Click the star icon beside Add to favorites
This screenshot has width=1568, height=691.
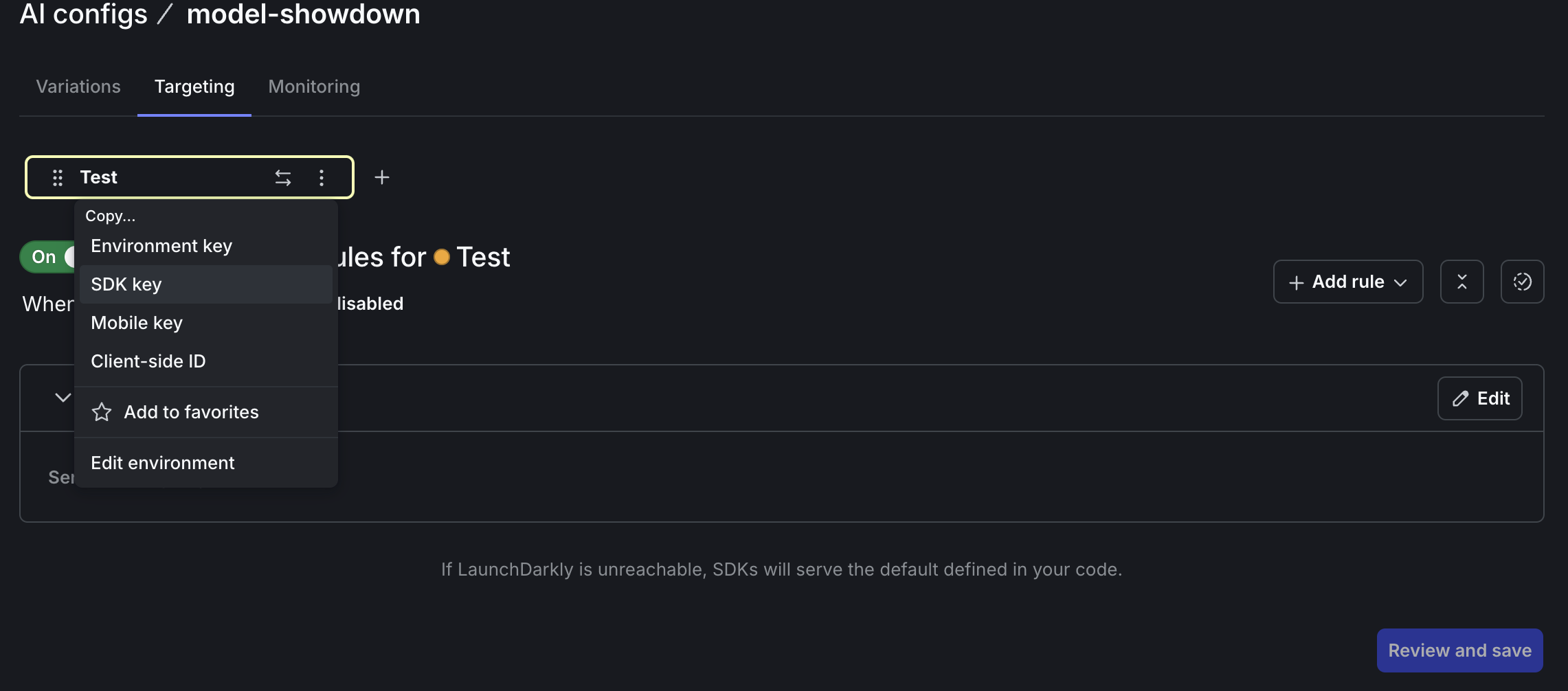(x=101, y=412)
